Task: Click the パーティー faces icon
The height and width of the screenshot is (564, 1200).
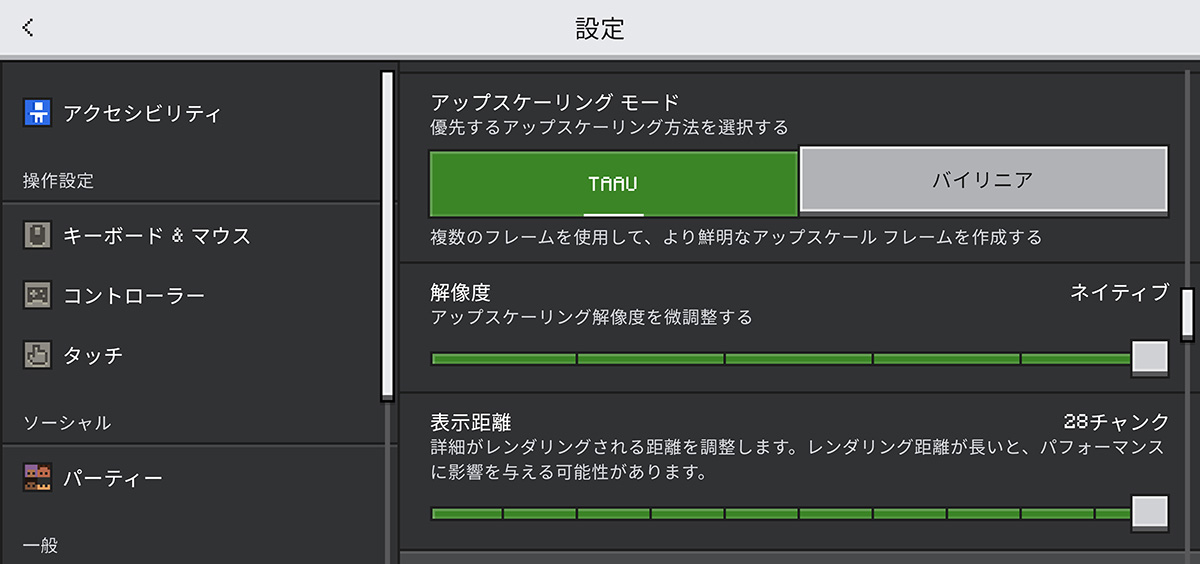Action: click(x=38, y=479)
